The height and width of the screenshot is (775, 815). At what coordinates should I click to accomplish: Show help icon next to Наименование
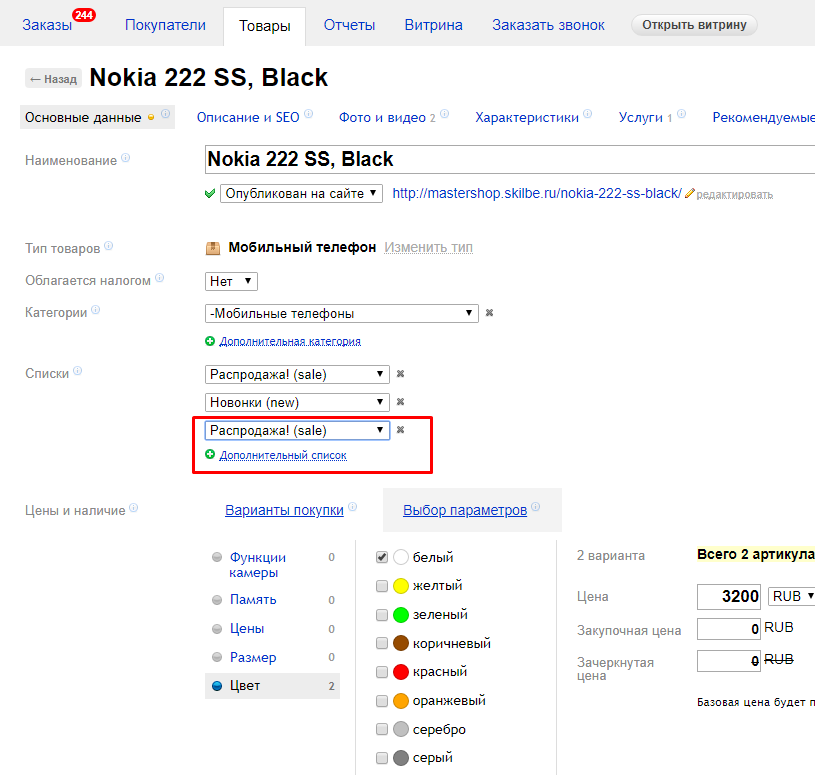pos(125,159)
